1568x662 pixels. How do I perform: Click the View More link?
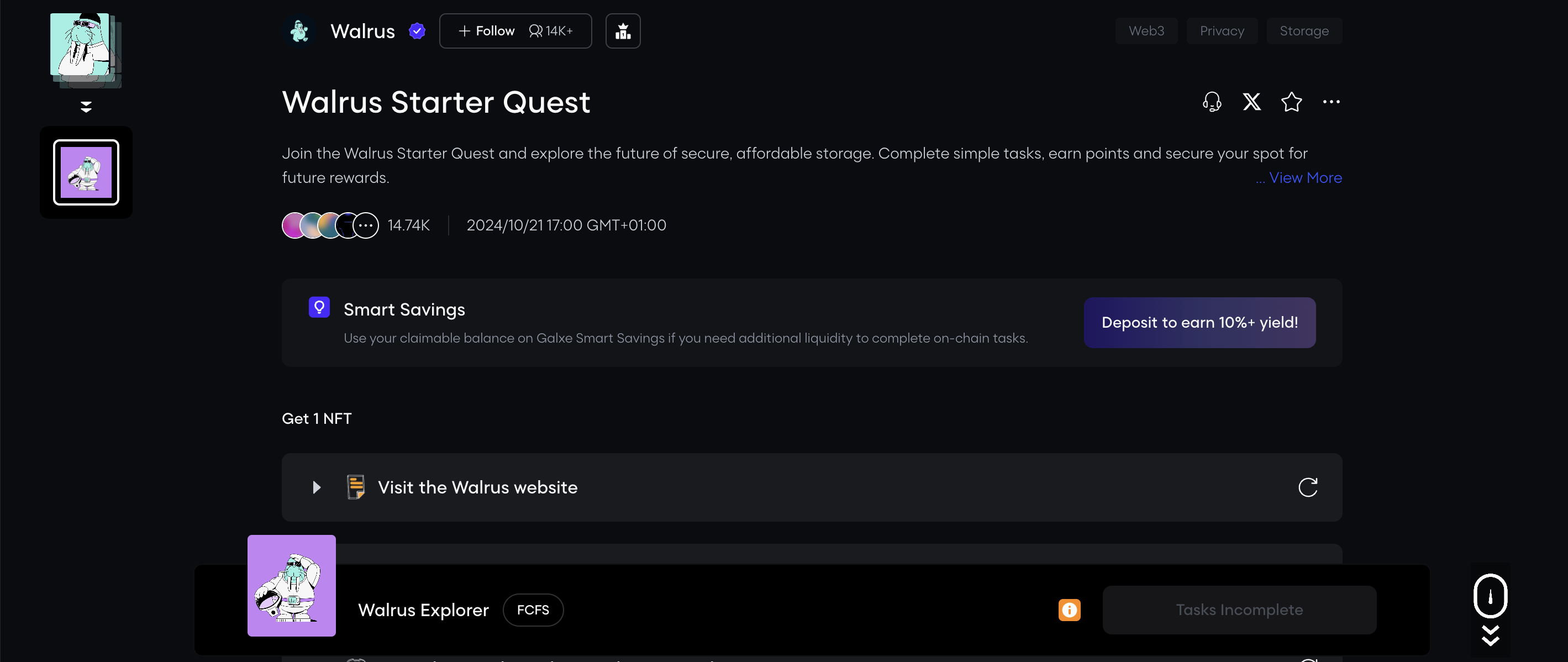(x=1305, y=178)
